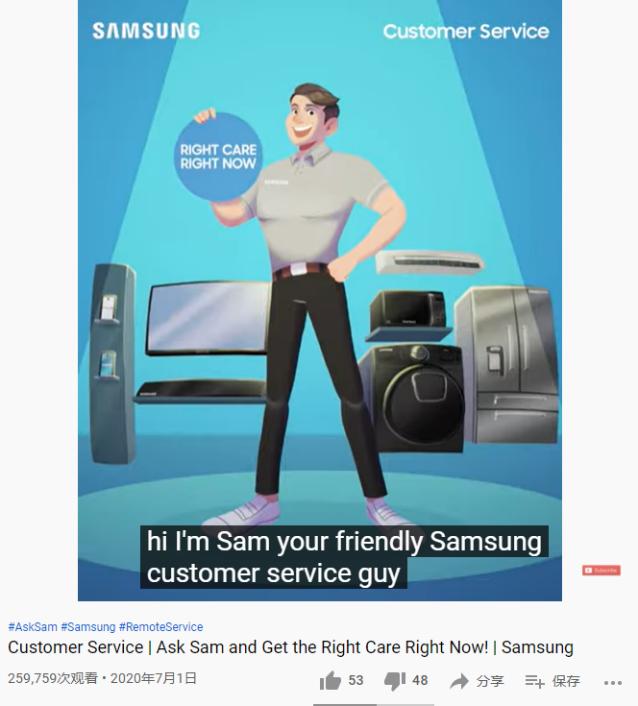Open the #Samsung hashtag link

(x=88, y=626)
